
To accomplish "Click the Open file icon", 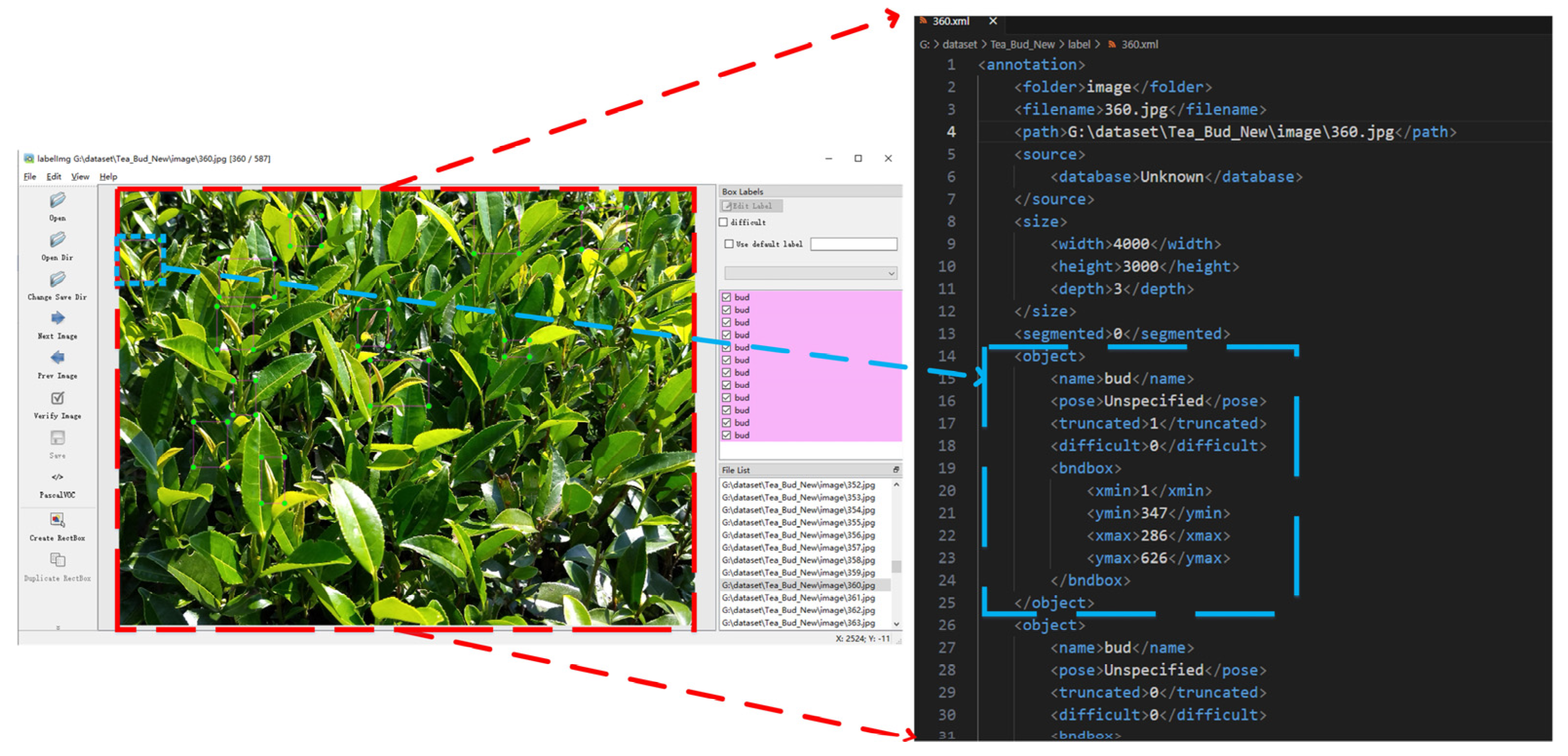I will (x=57, y=200).
